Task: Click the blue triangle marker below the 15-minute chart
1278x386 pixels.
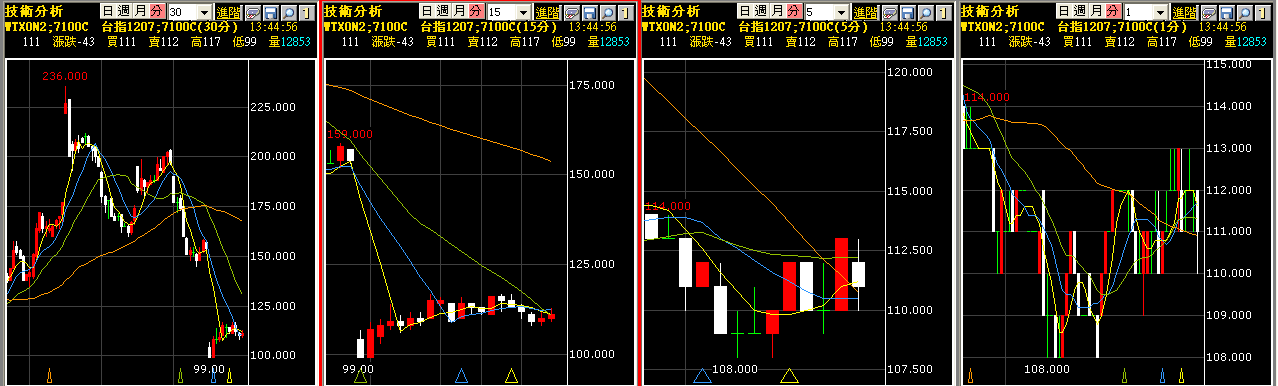Action: click(462, 376)
